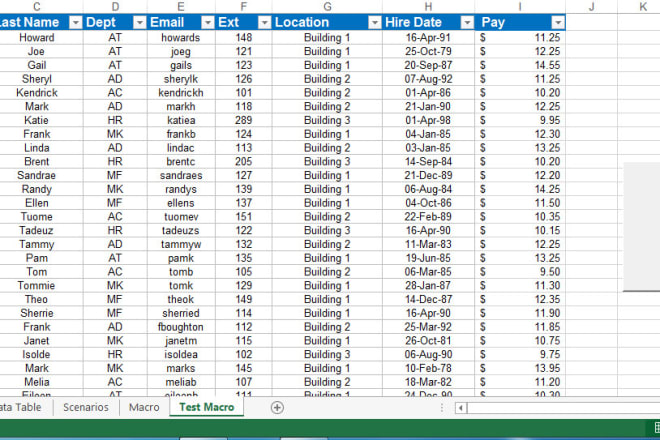Screen dimensions: 660x440
Task: Click the cell containing email 'fboughton'
Action: click(x=180, y=326)
